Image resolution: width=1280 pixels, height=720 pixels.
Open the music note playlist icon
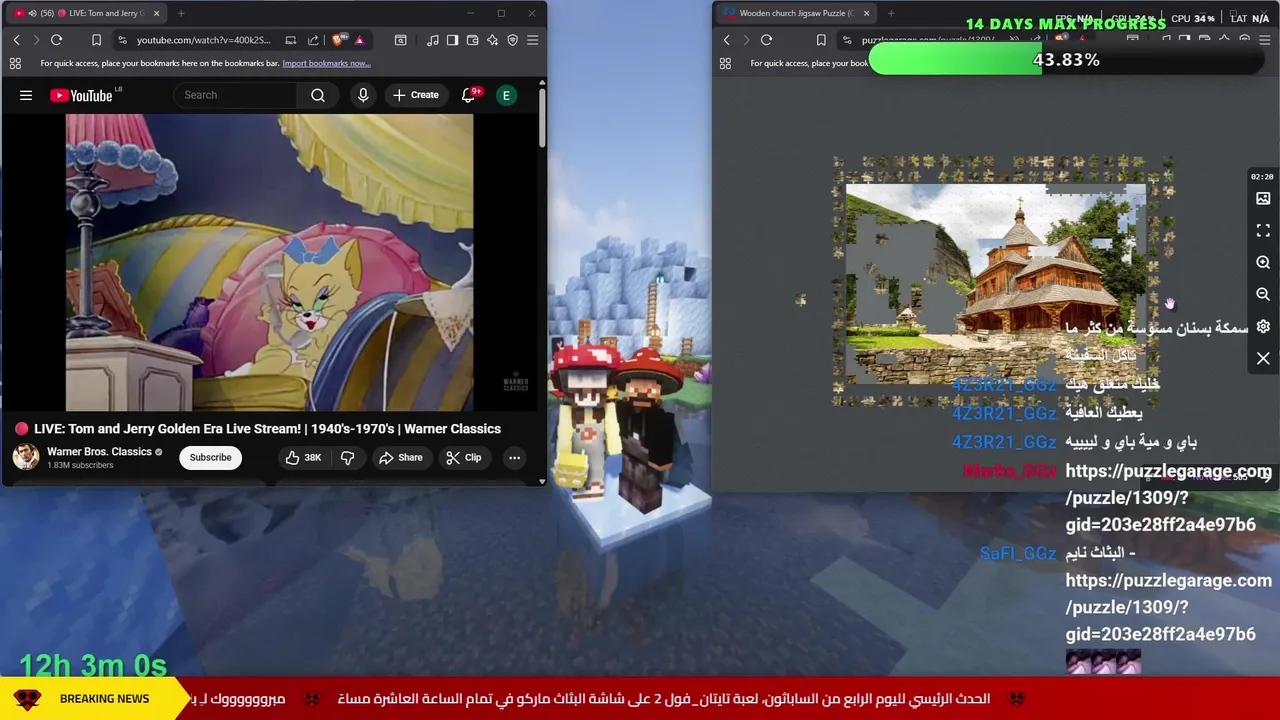coord(432,40)
